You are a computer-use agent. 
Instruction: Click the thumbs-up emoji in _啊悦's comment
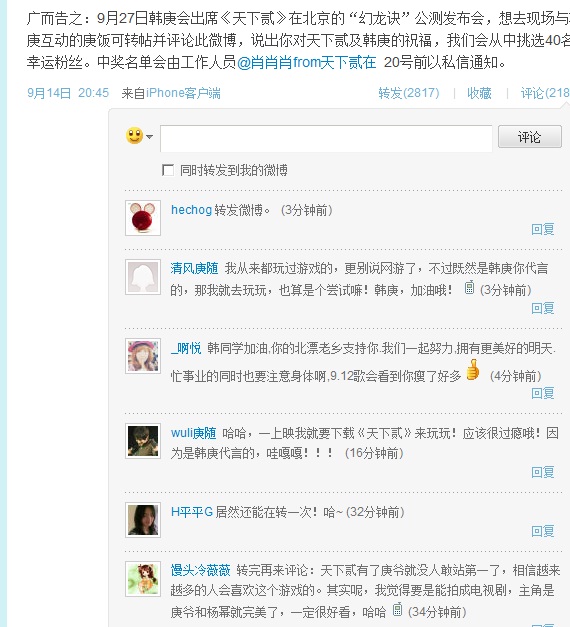(x=473, y=369)
